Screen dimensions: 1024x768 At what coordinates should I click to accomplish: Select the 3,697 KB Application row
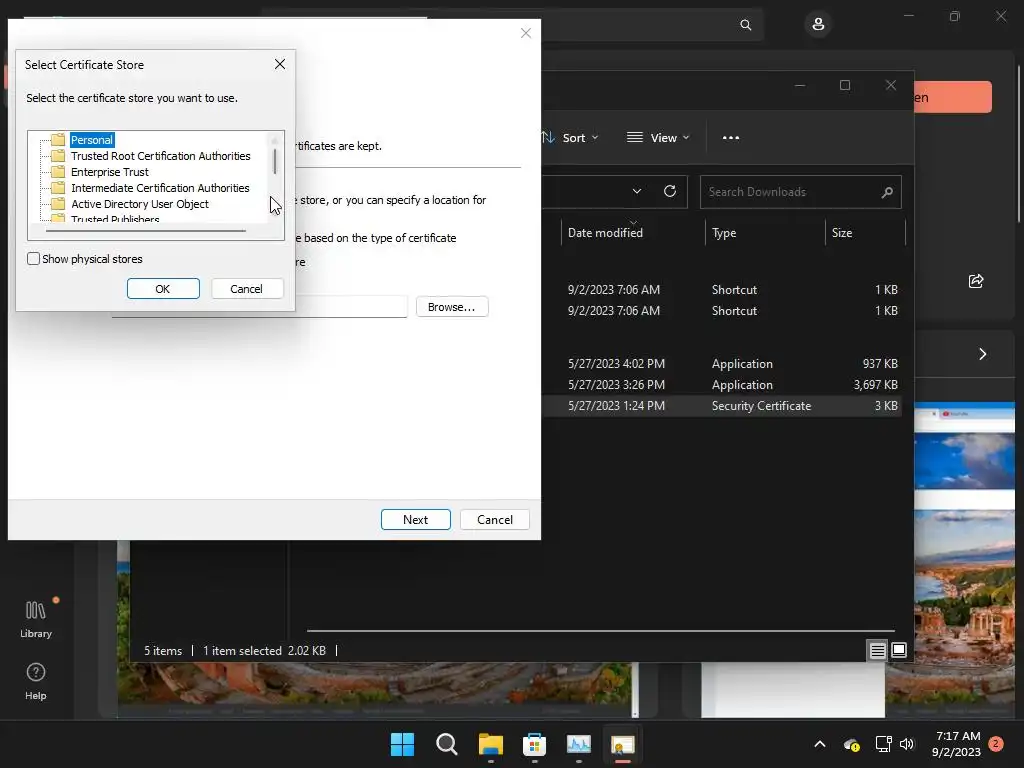pos(722,385)
